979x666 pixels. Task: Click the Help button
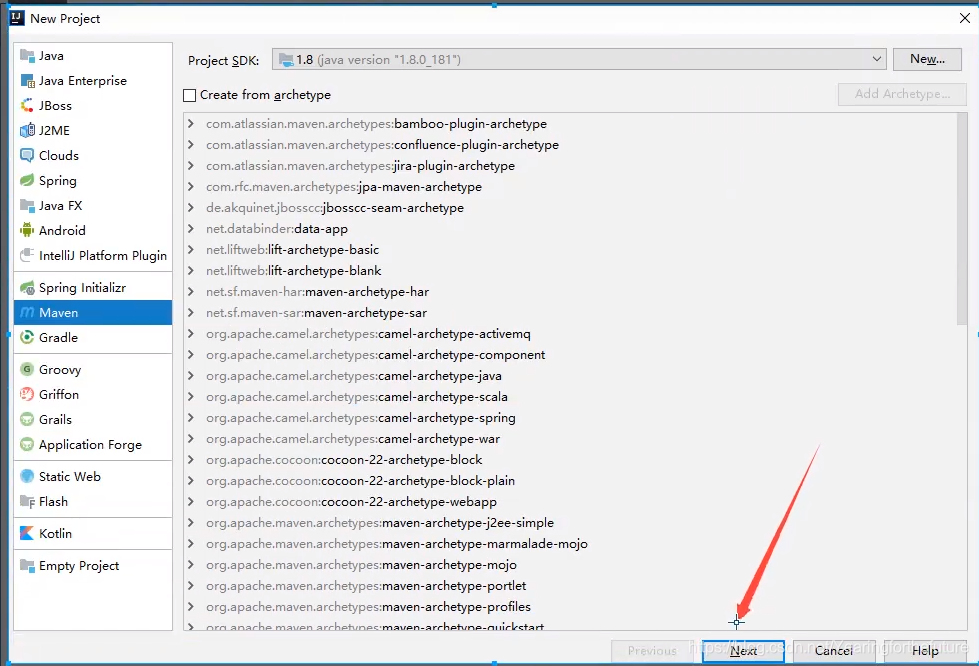925,651
